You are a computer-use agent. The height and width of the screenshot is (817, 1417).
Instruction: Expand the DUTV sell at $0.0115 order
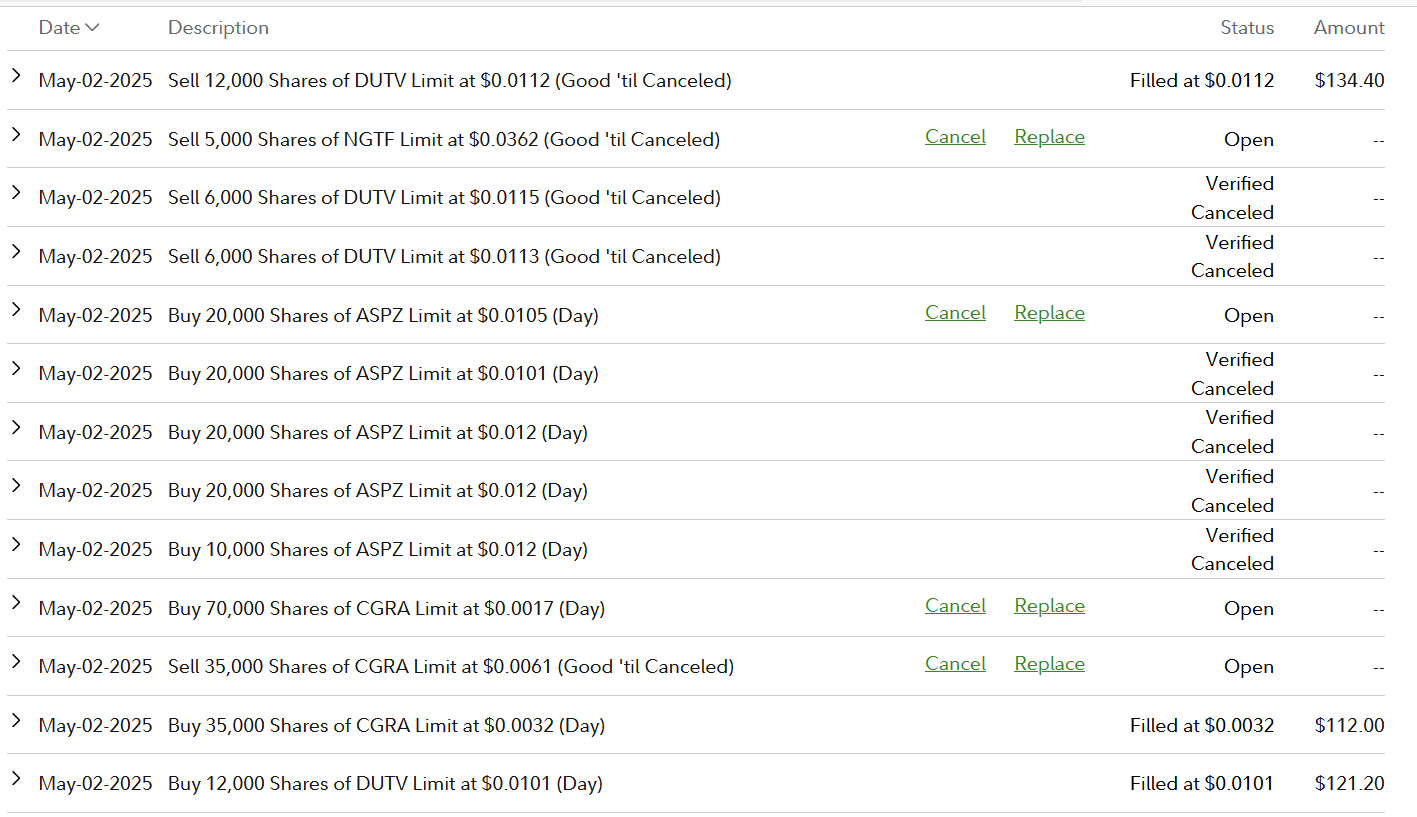pyautogui.click(x=16, y=193)
